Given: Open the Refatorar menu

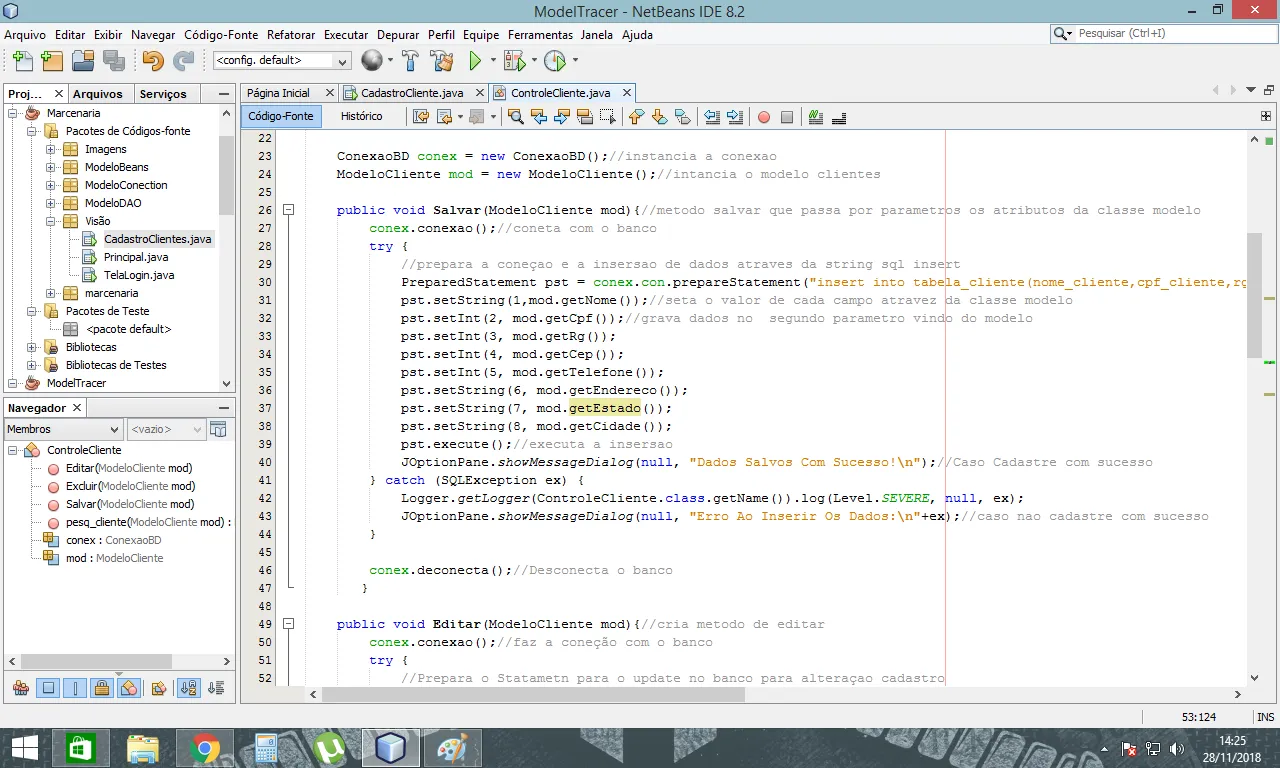Looking at the screenshot, I should (291, 34).
